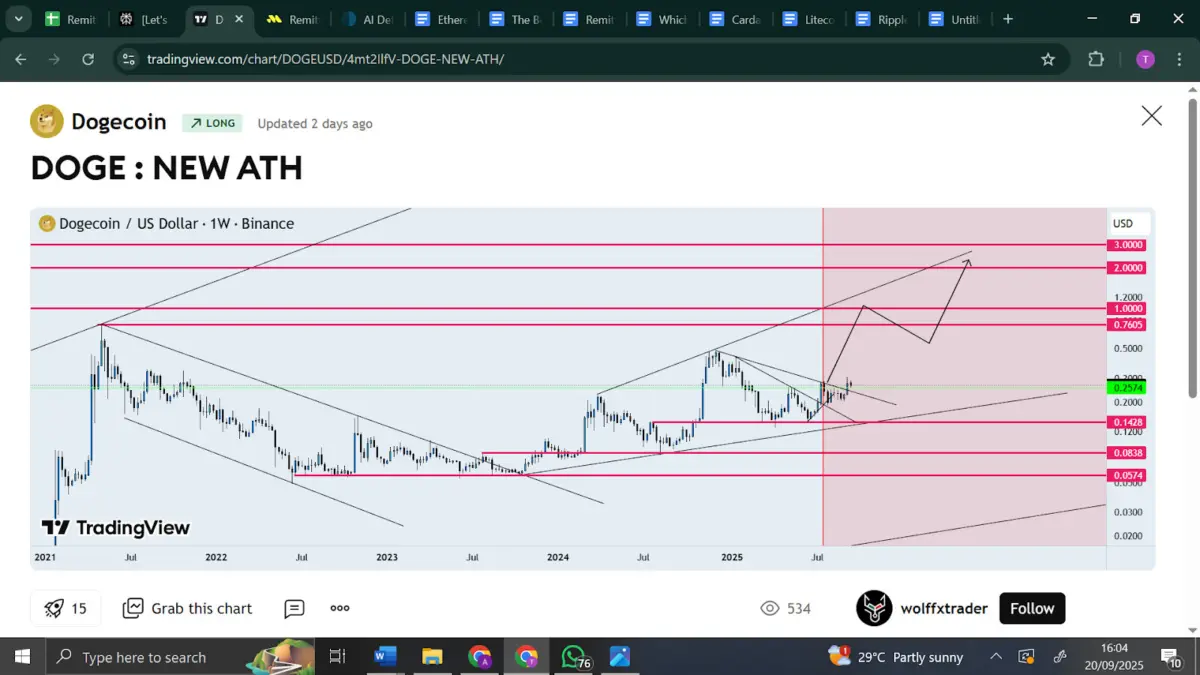Click the 0.0838 price level label

pos(1127,453)
